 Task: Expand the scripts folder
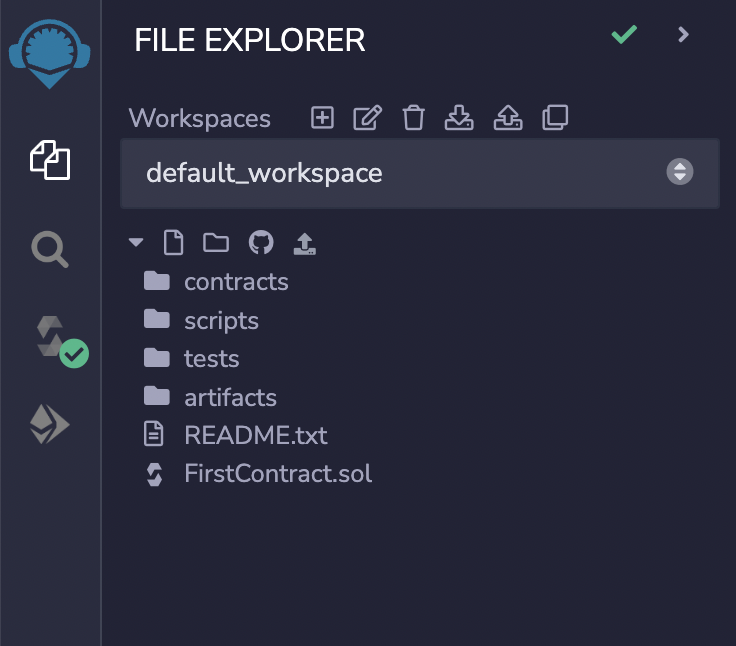[x=201, y=321]
